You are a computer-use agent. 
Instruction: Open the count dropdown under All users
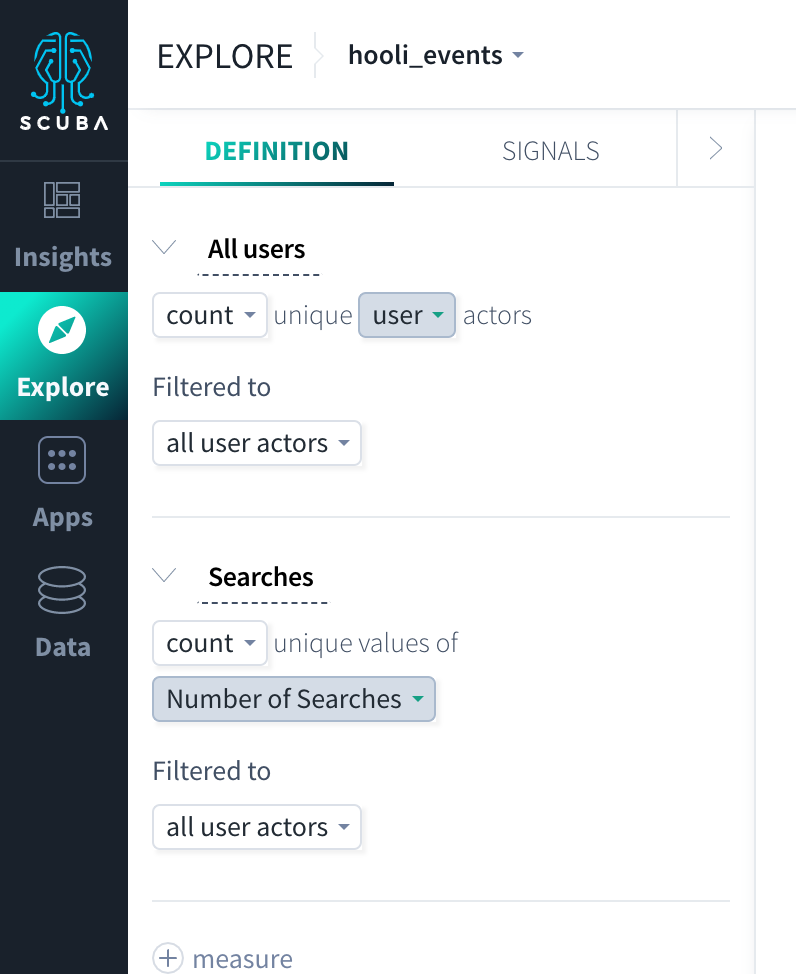point(210,315)
